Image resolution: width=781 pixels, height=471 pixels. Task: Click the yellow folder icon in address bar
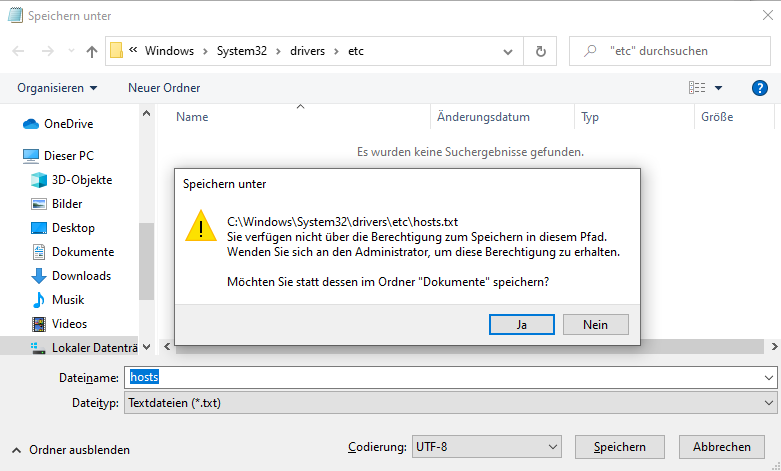116,50
